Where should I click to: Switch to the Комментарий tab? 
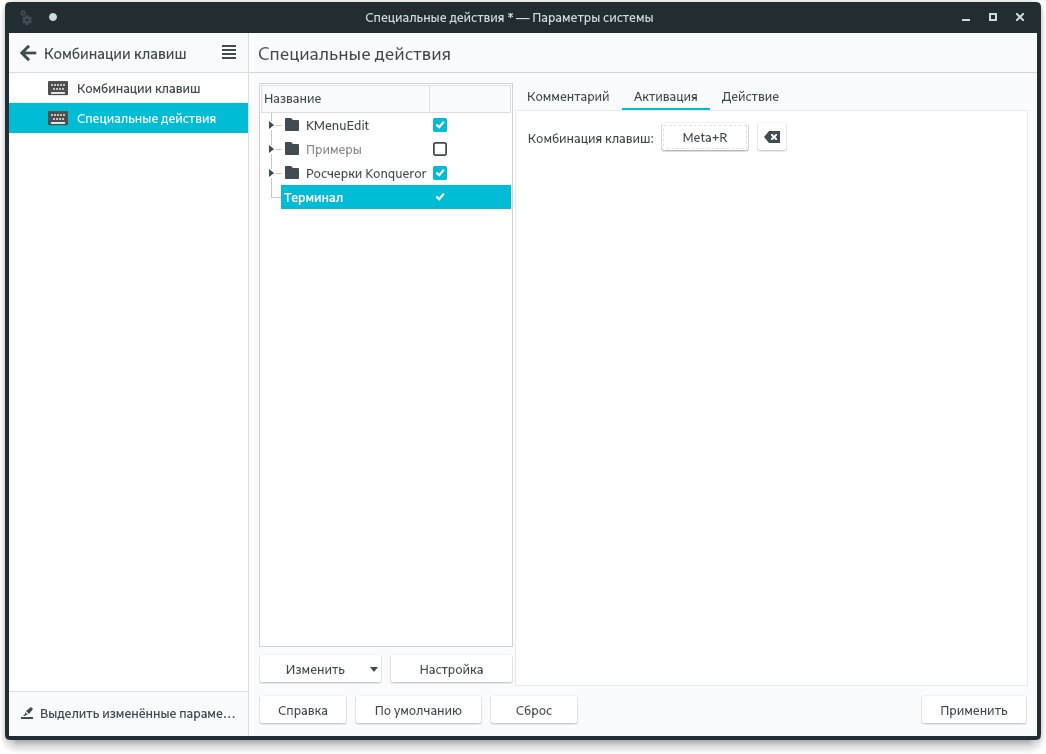click(x=568, y=97)
